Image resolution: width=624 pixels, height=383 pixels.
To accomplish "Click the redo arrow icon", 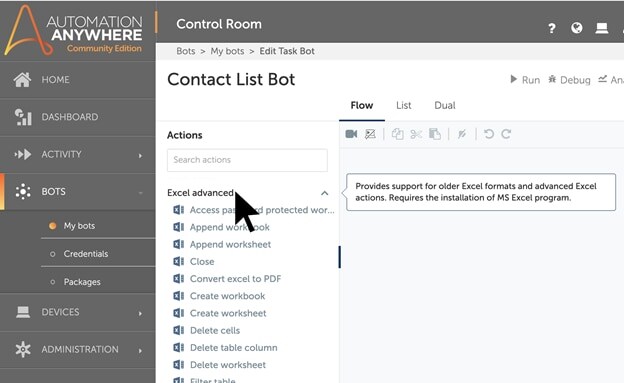I will pos(506,134).
